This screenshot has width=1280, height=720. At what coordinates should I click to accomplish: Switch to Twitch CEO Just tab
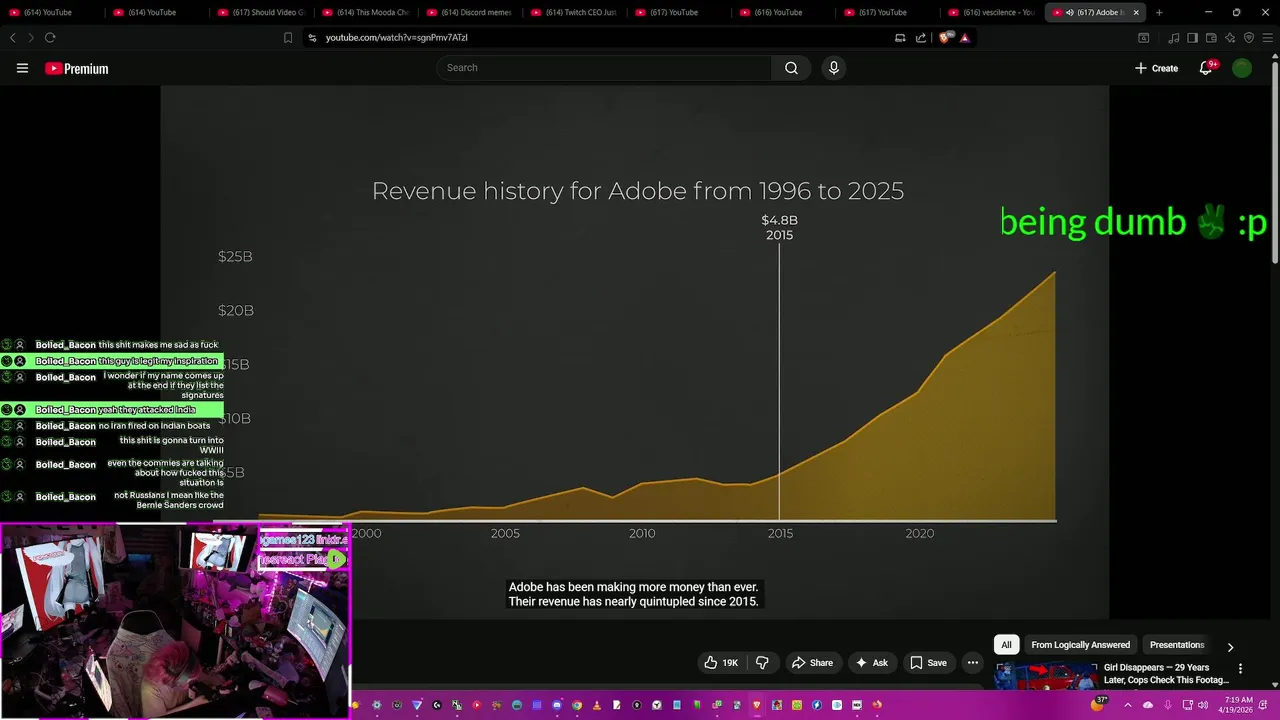click(574, 12)
